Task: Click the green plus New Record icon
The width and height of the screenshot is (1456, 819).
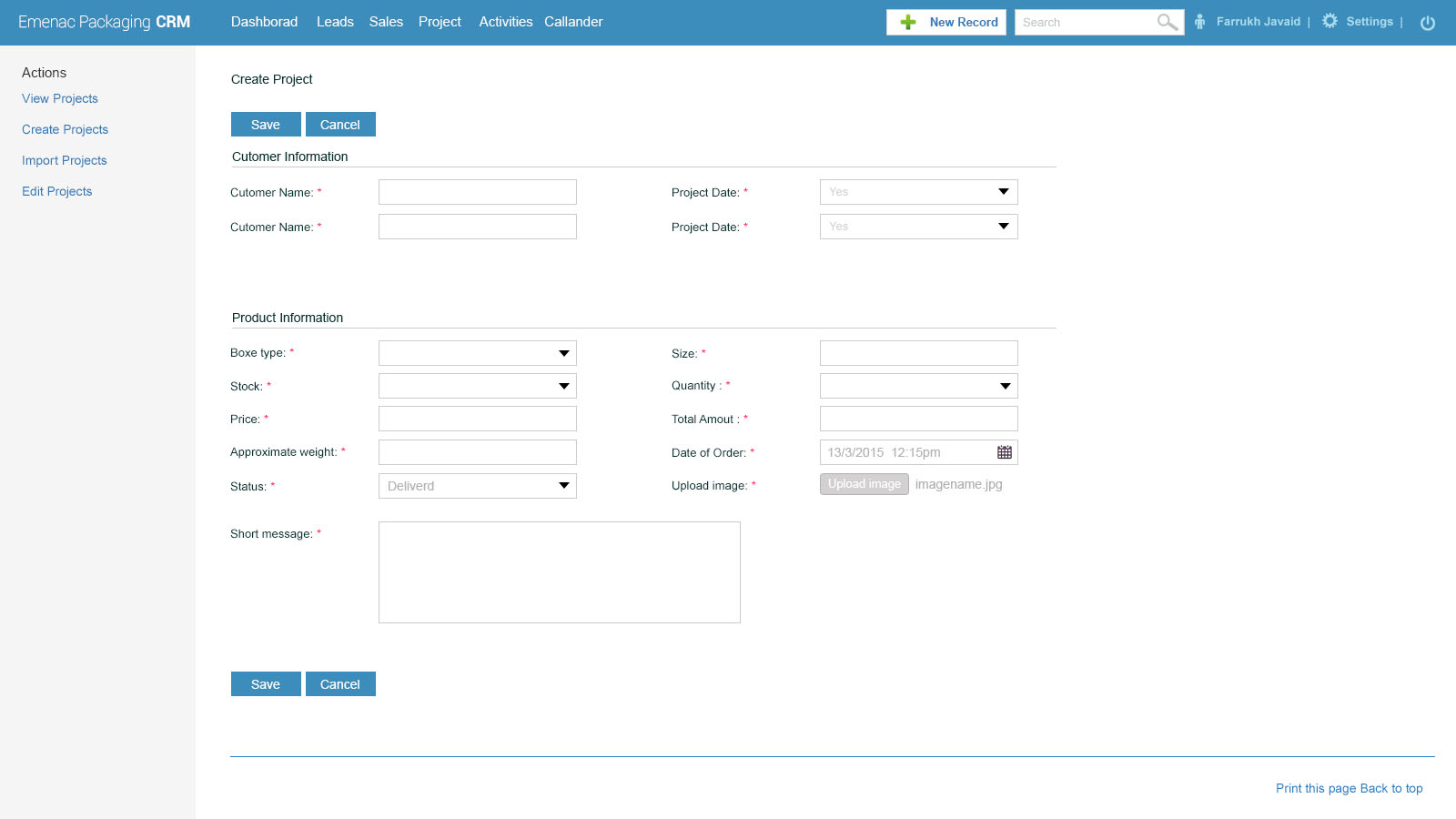Action: [908, 22]
